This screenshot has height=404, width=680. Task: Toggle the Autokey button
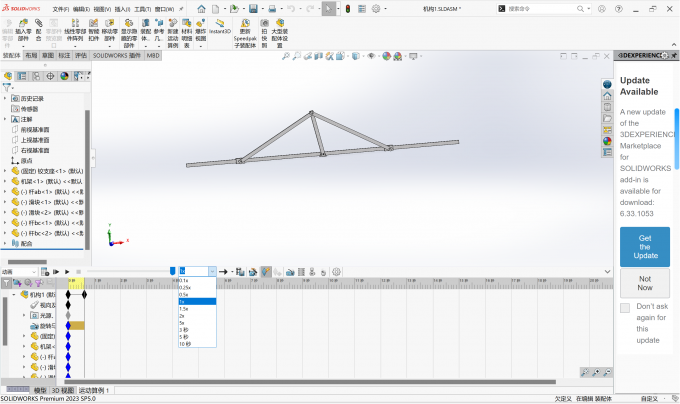[266, 272]
